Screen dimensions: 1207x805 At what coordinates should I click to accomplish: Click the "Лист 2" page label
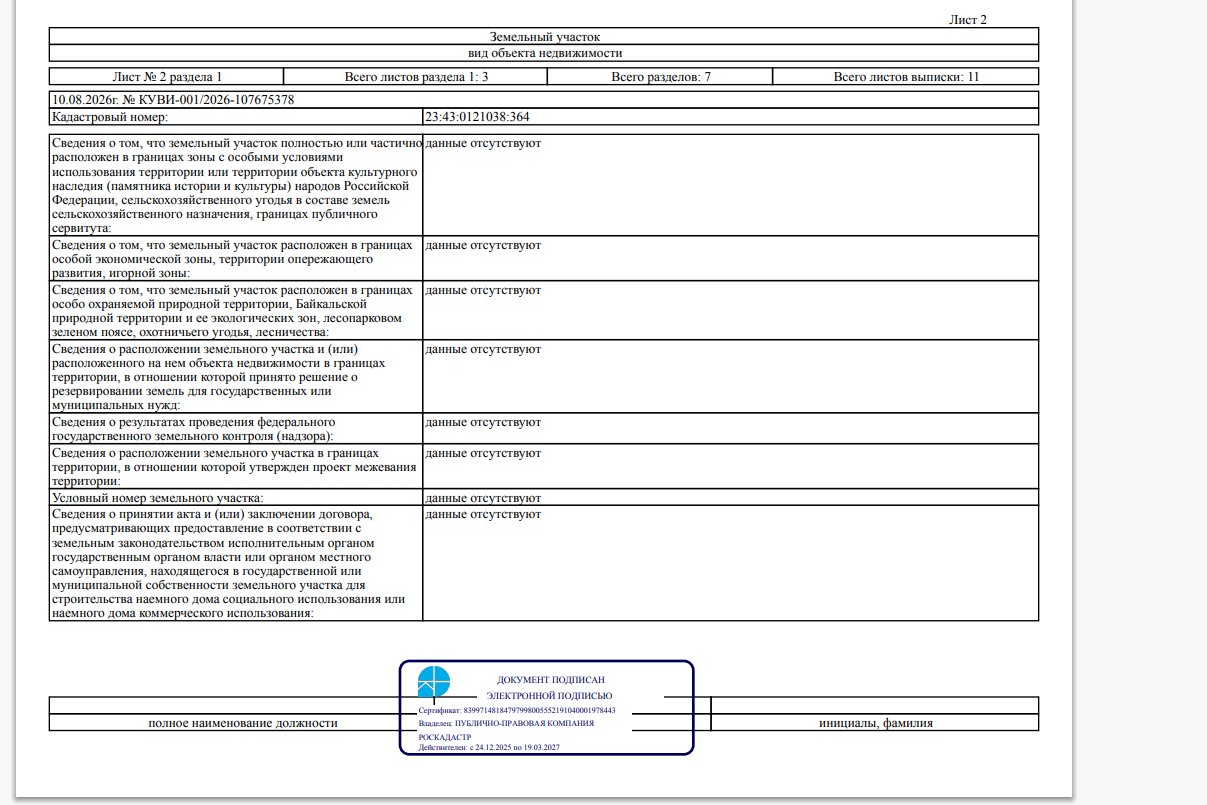[967, 20]
